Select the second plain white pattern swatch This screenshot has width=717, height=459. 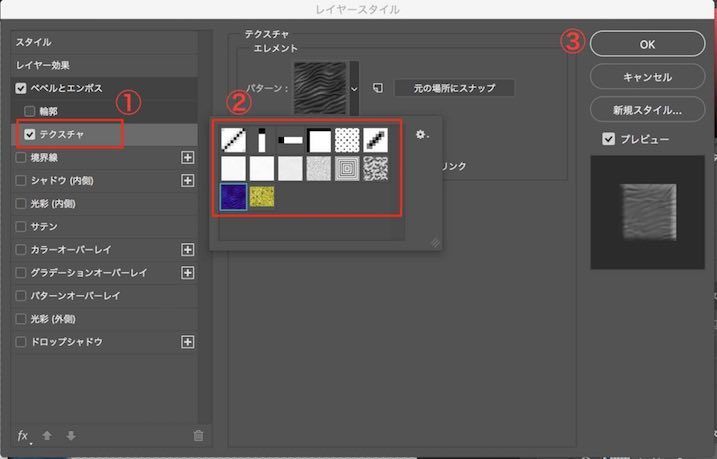click(x=262, y=168)
